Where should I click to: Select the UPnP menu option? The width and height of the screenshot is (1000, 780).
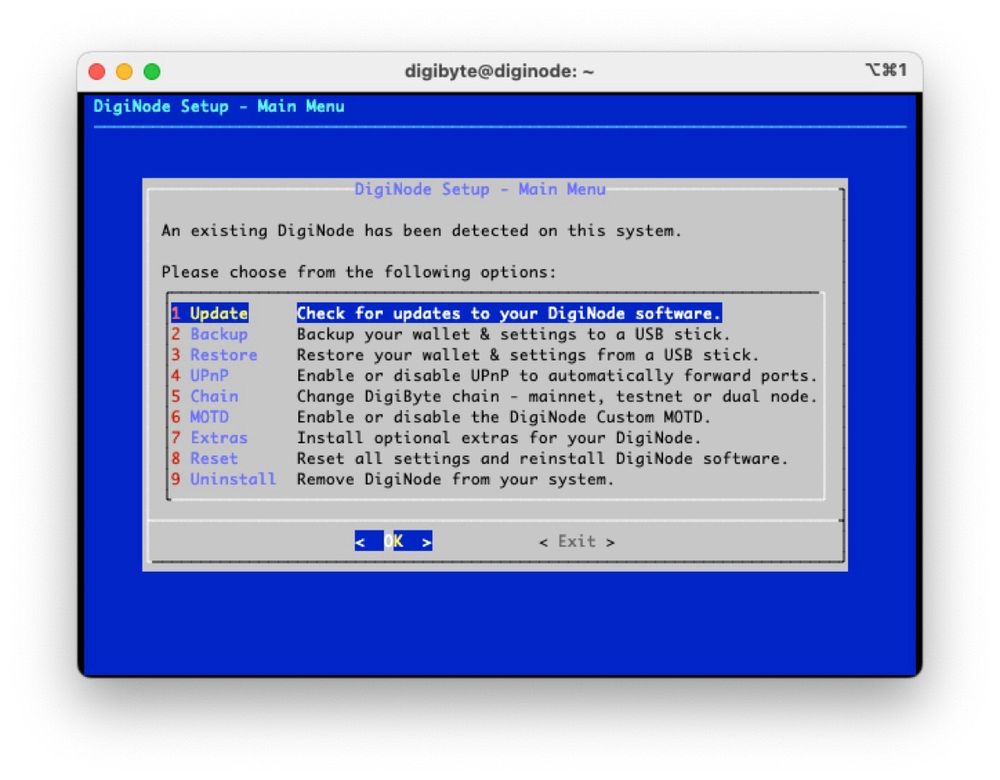point(200,376)
